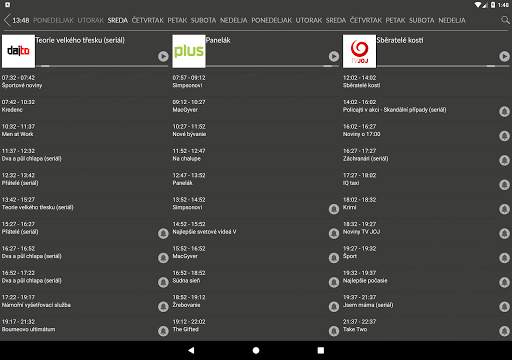
Task: Open the Dajto channel logo
Action: [18, 51]
